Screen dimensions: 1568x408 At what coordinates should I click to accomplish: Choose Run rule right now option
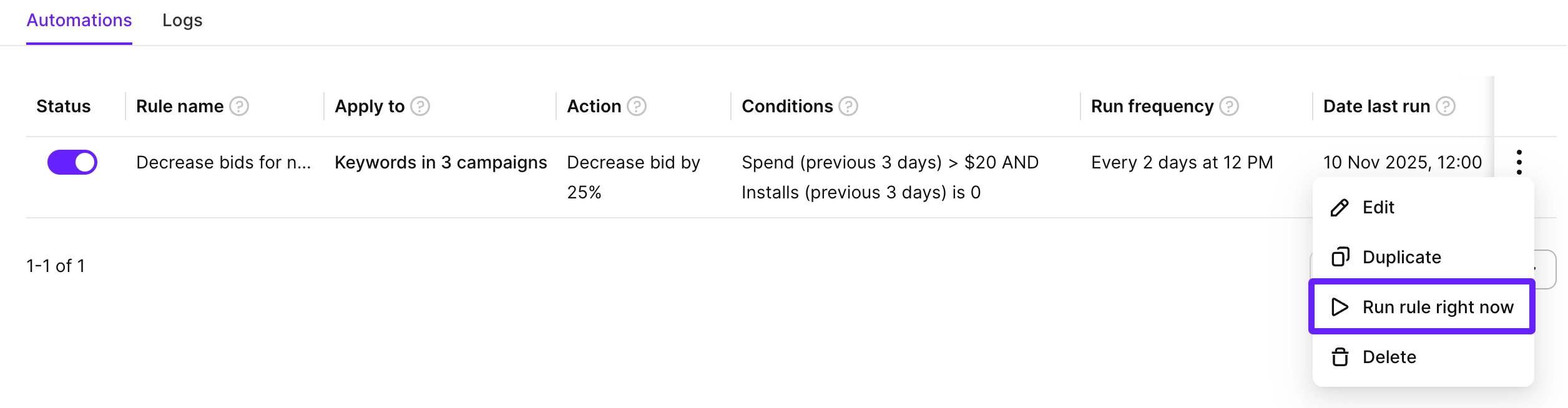click(x=1438, y=307)
